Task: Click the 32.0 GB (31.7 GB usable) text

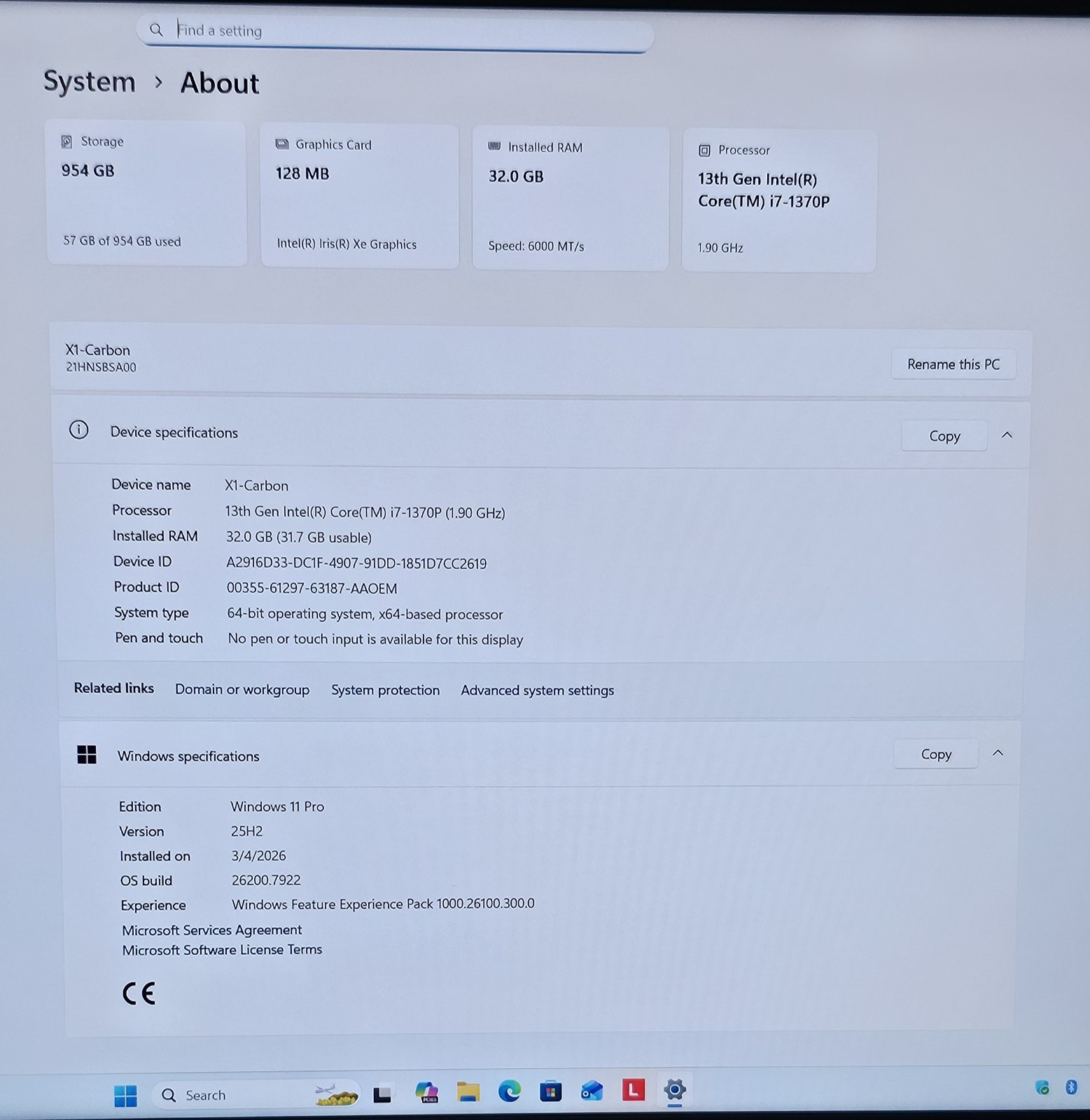Action: point(298,538)
